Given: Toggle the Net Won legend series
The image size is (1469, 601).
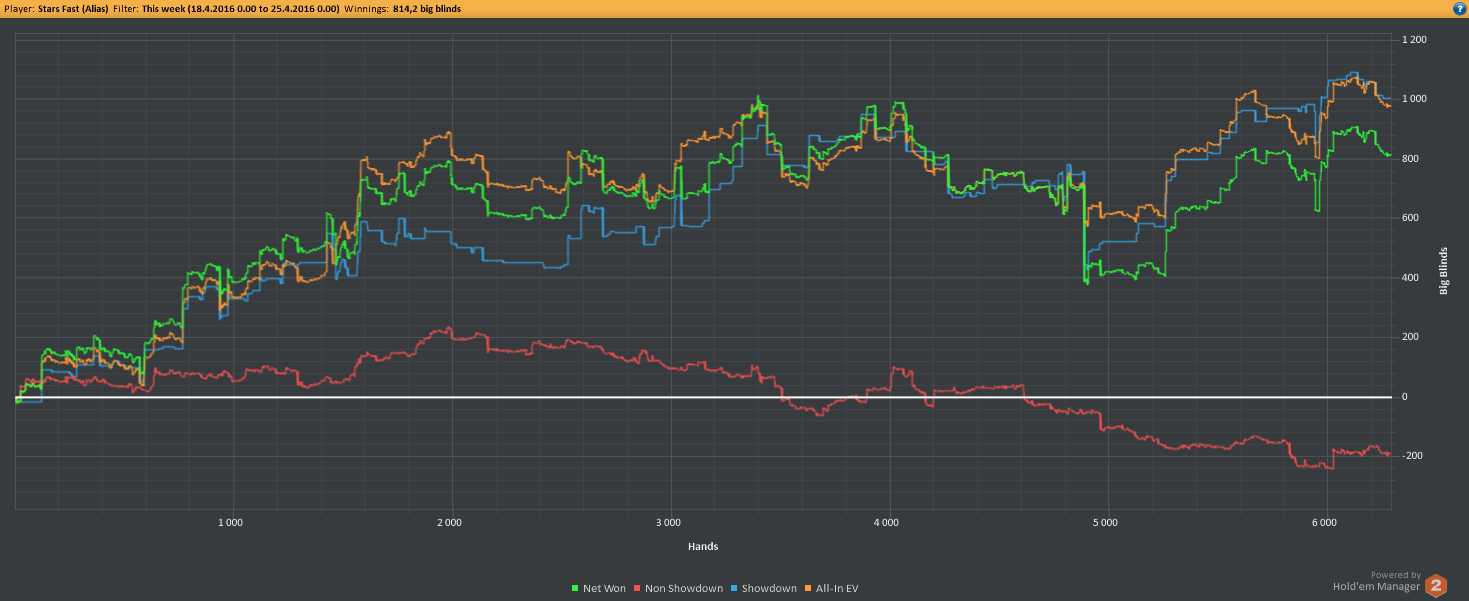Looking at the screenshot, I should (x=598, y=588).
